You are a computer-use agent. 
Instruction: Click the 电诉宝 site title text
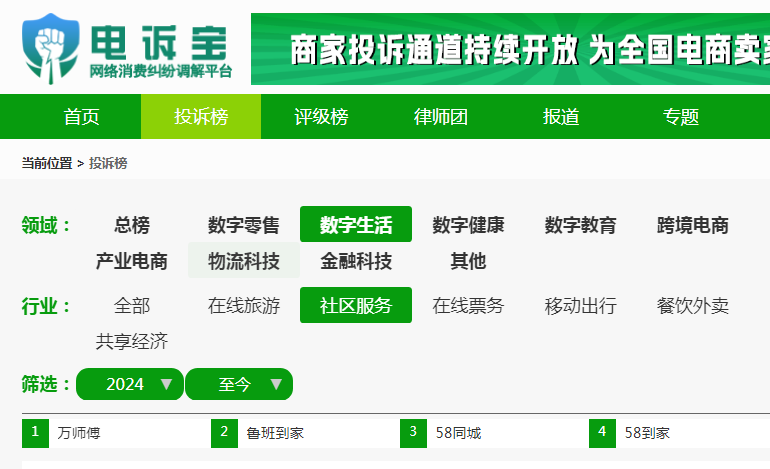click(160, 43)
